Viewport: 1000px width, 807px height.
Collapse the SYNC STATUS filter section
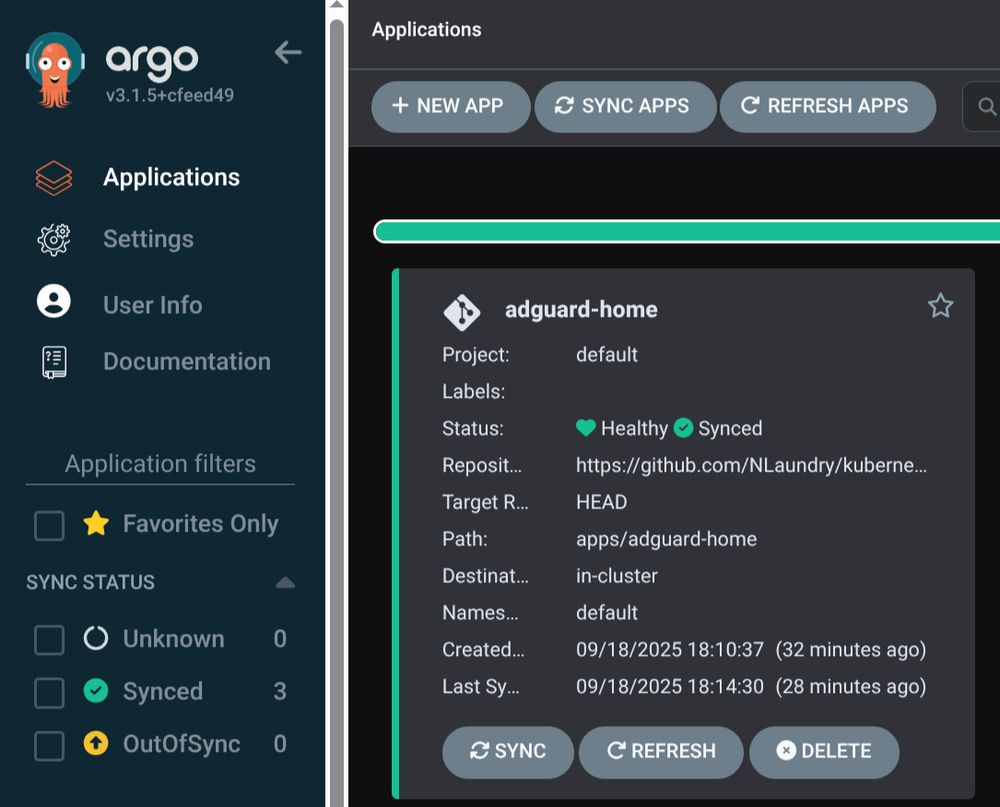click(285, 582)
